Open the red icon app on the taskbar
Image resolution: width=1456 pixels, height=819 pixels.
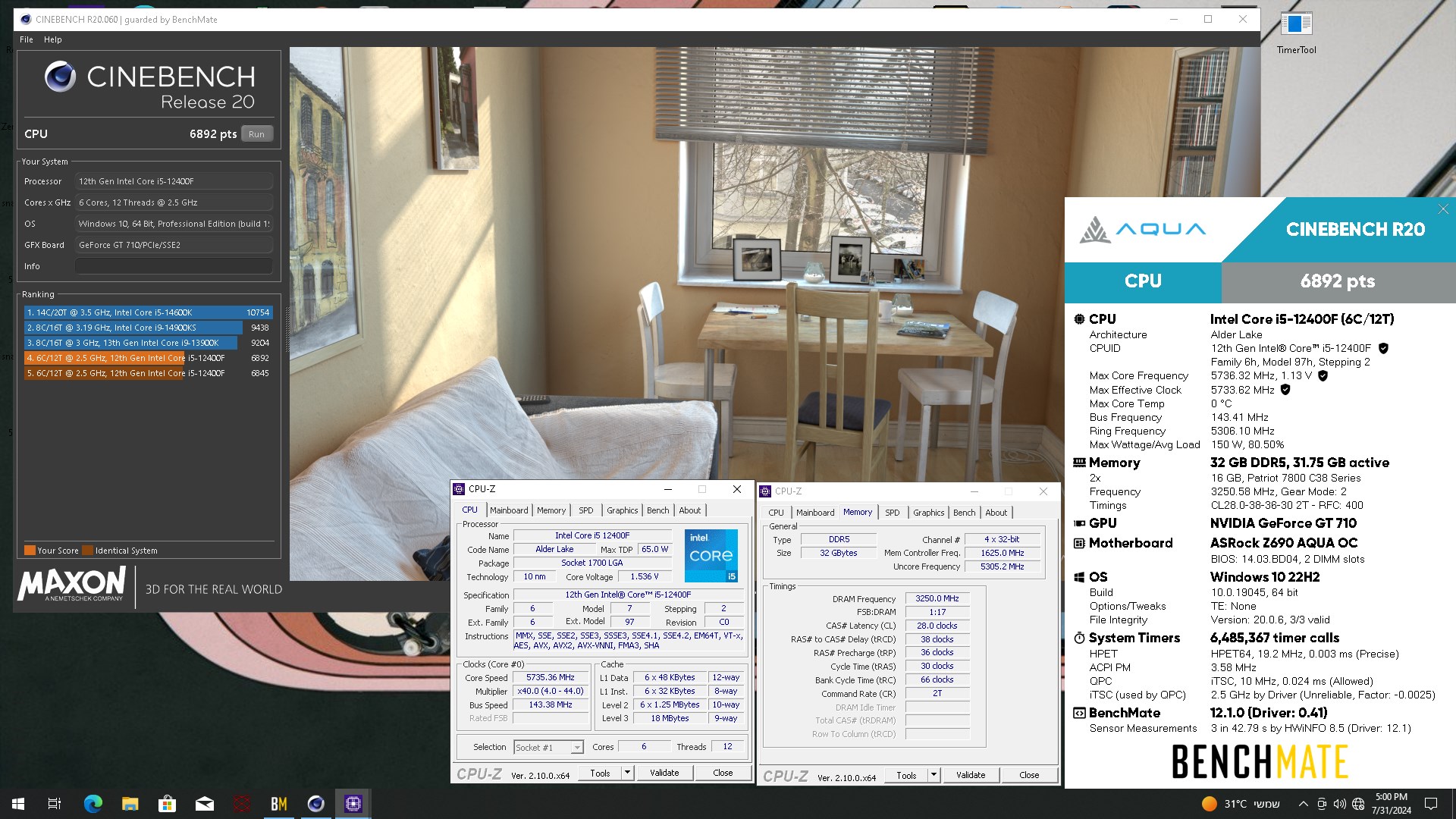pyautogui.click(x=242, y=804)
